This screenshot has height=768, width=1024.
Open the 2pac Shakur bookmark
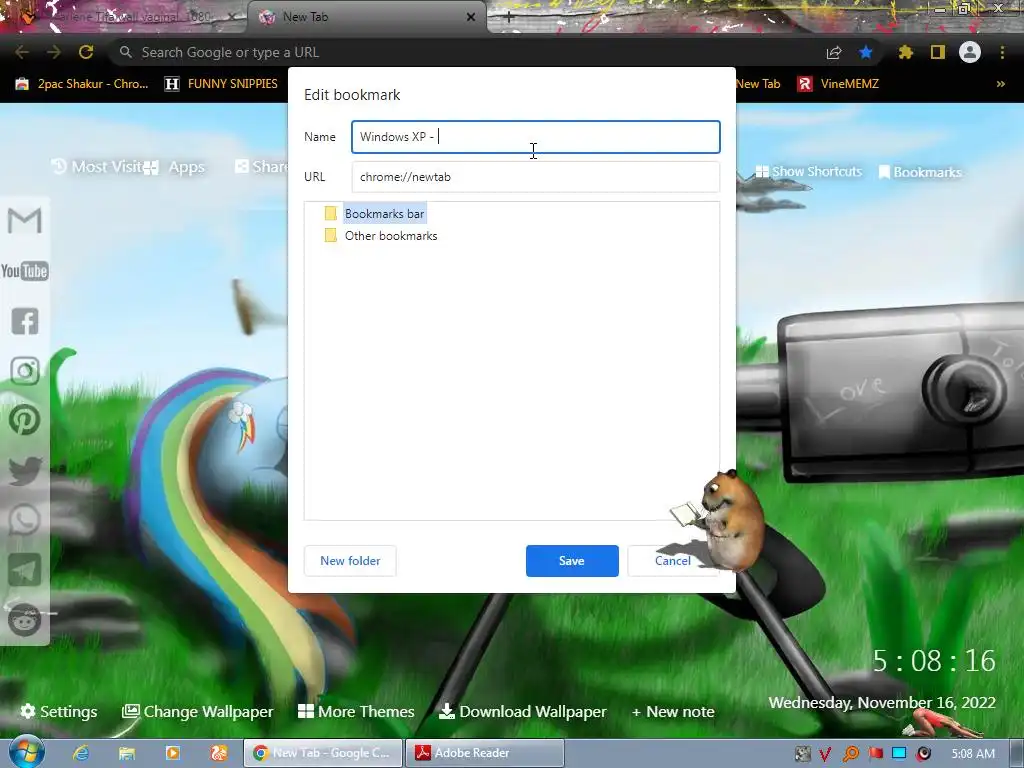(82, 84)
